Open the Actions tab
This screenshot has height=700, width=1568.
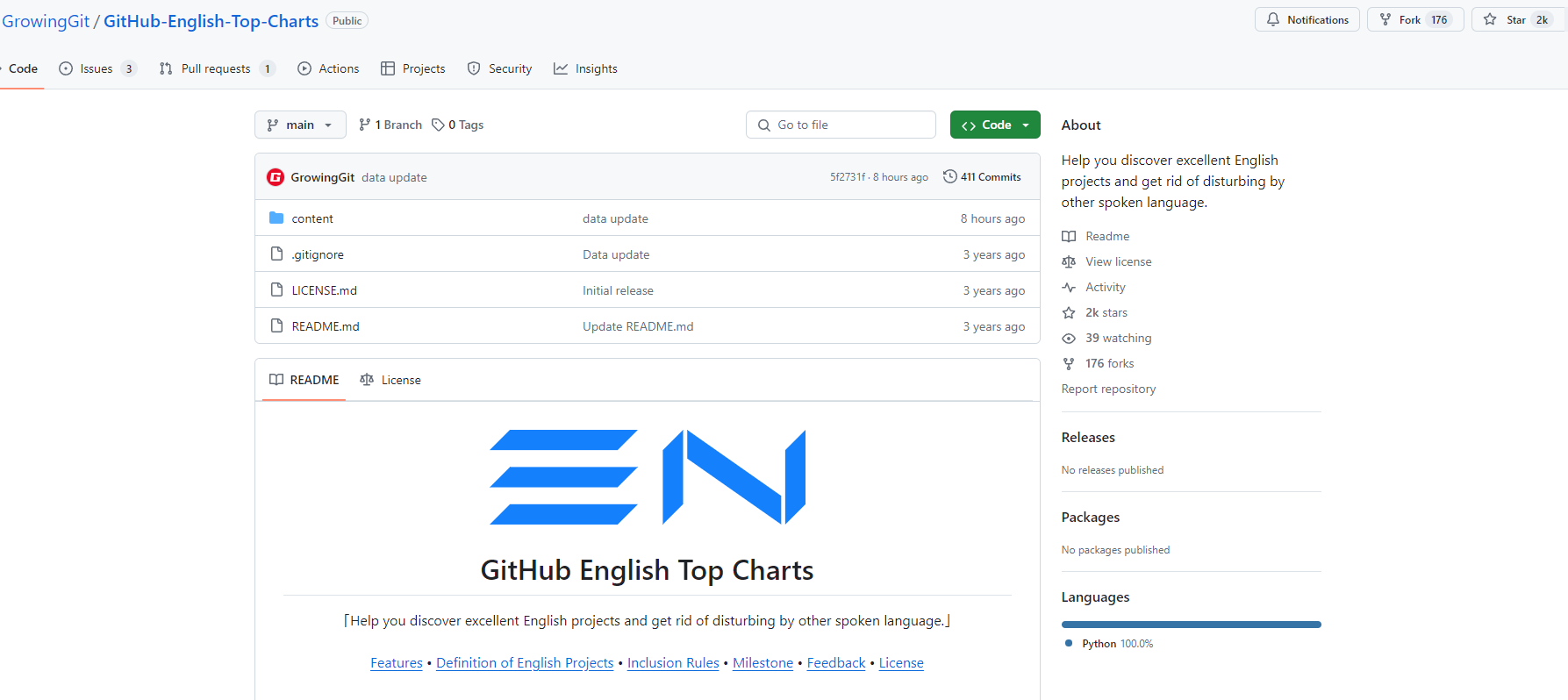328,68
